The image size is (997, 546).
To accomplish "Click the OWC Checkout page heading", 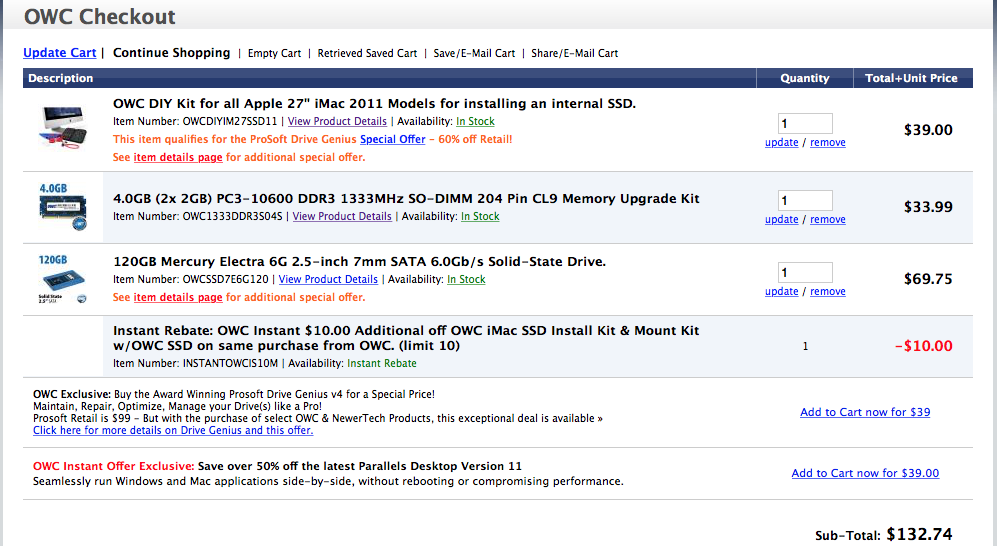I will click(99, 17).
